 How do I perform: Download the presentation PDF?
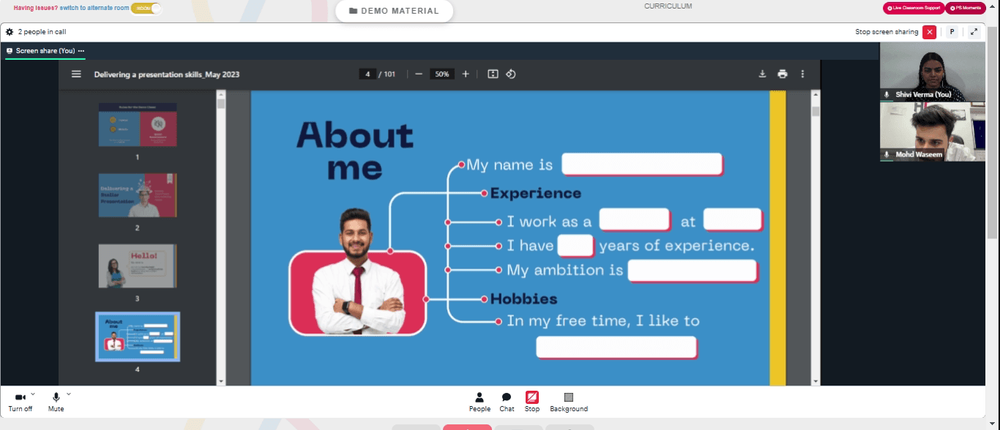click(x=762, y=74)
